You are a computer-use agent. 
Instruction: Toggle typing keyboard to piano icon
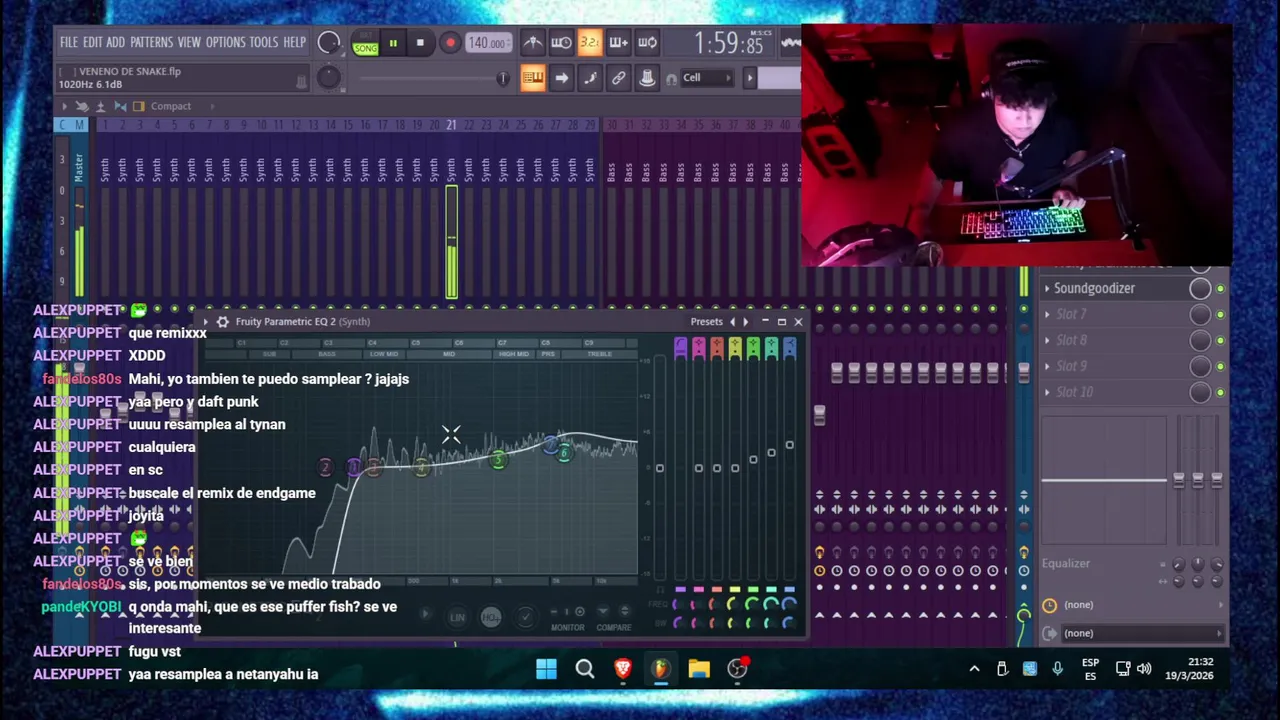point(532,78)
